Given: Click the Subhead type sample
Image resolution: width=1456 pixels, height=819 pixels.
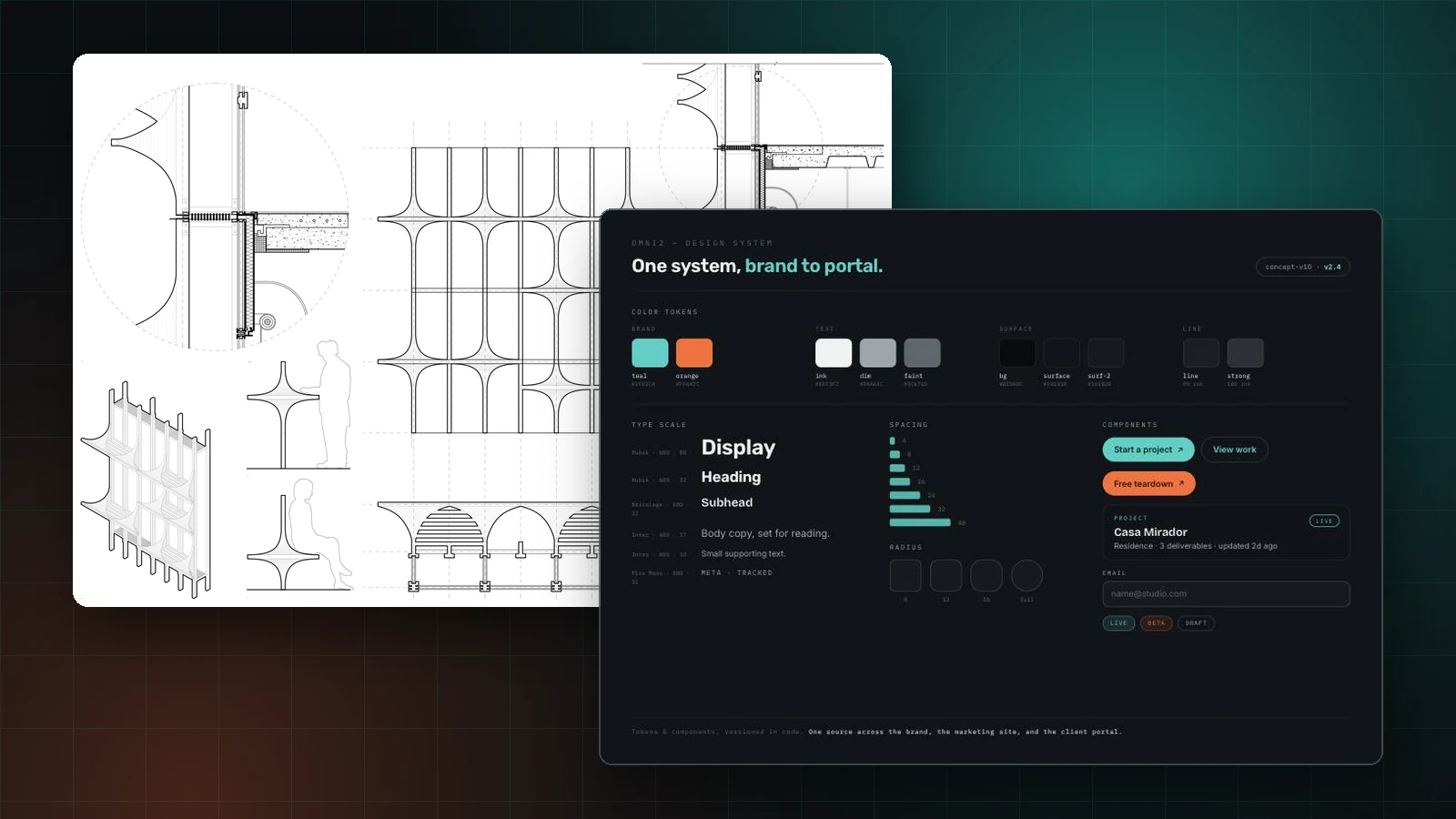Looking at the screenshot, I should click(726, 502).
